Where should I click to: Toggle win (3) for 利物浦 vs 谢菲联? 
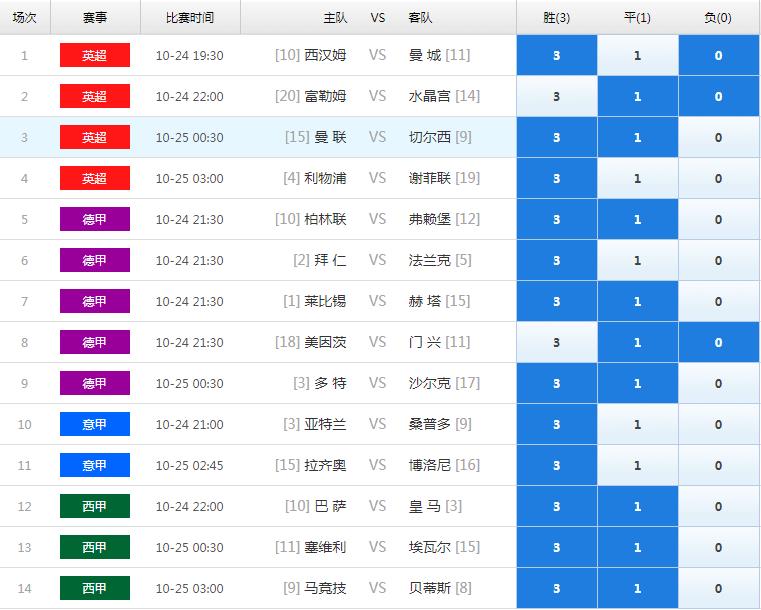(x=557, y=178)
